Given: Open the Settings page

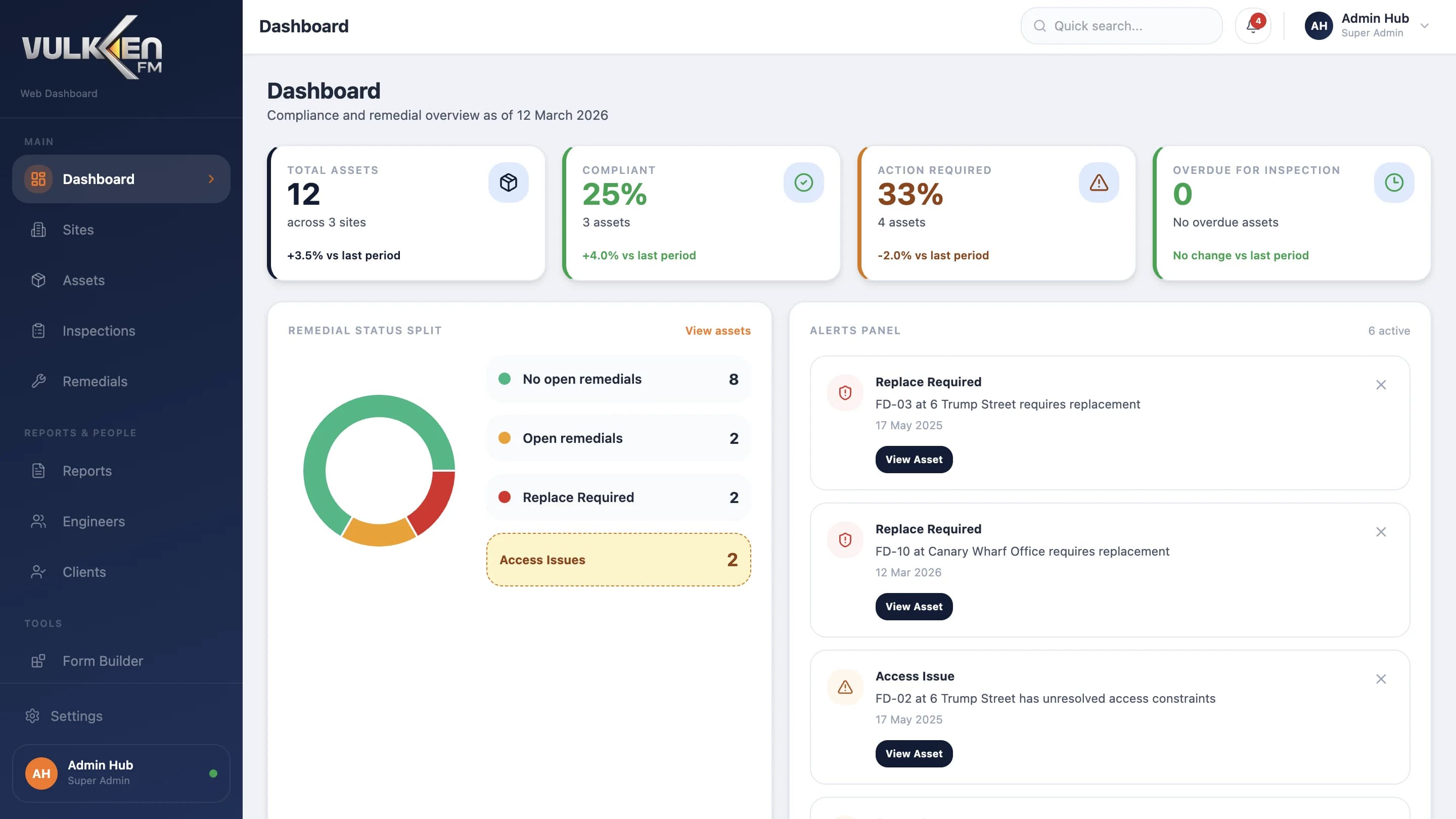Looking at the screenshot, I should click(x=32, y=715).
